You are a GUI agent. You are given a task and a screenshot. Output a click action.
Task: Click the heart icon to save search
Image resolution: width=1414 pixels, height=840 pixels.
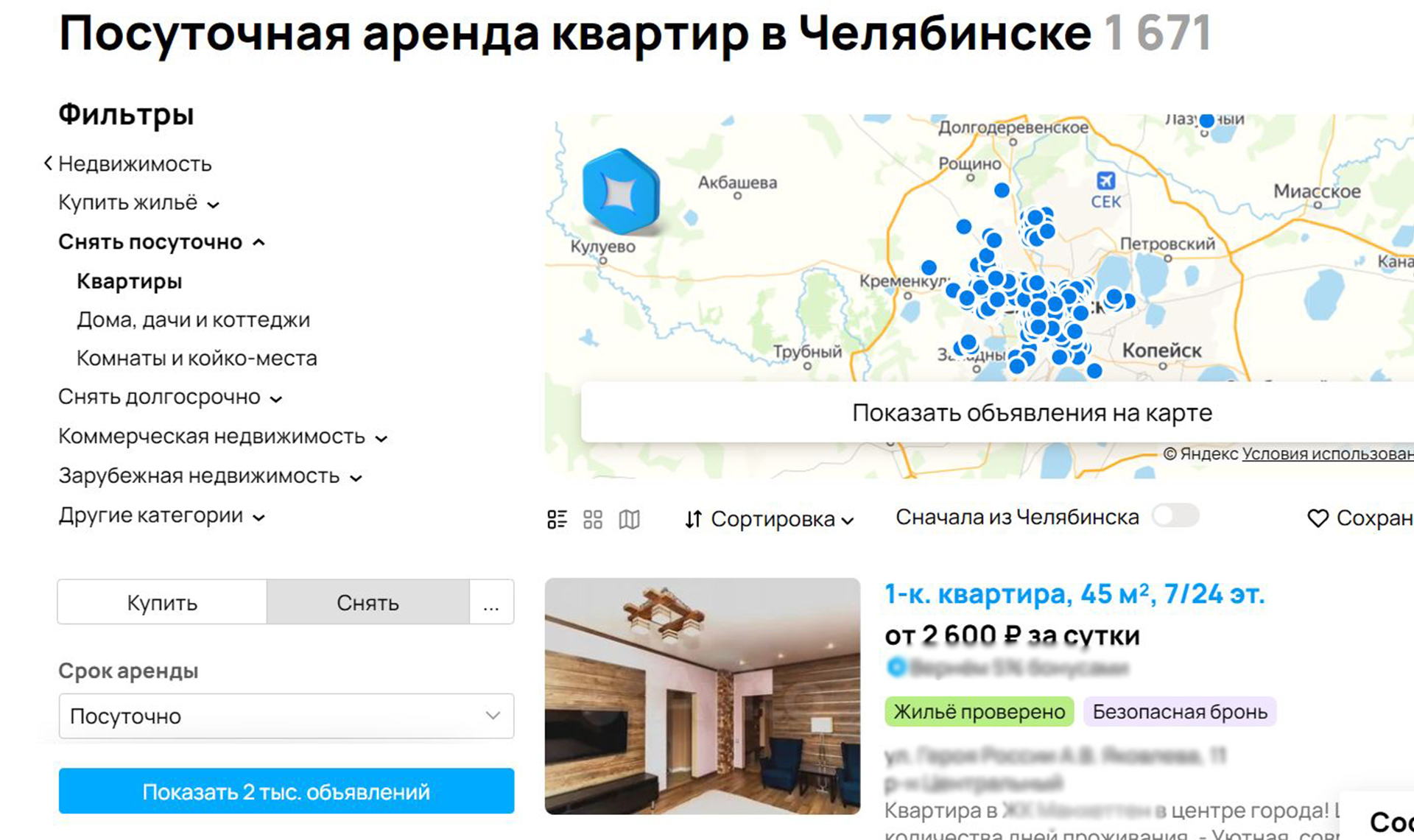[x=1318, y=518]
